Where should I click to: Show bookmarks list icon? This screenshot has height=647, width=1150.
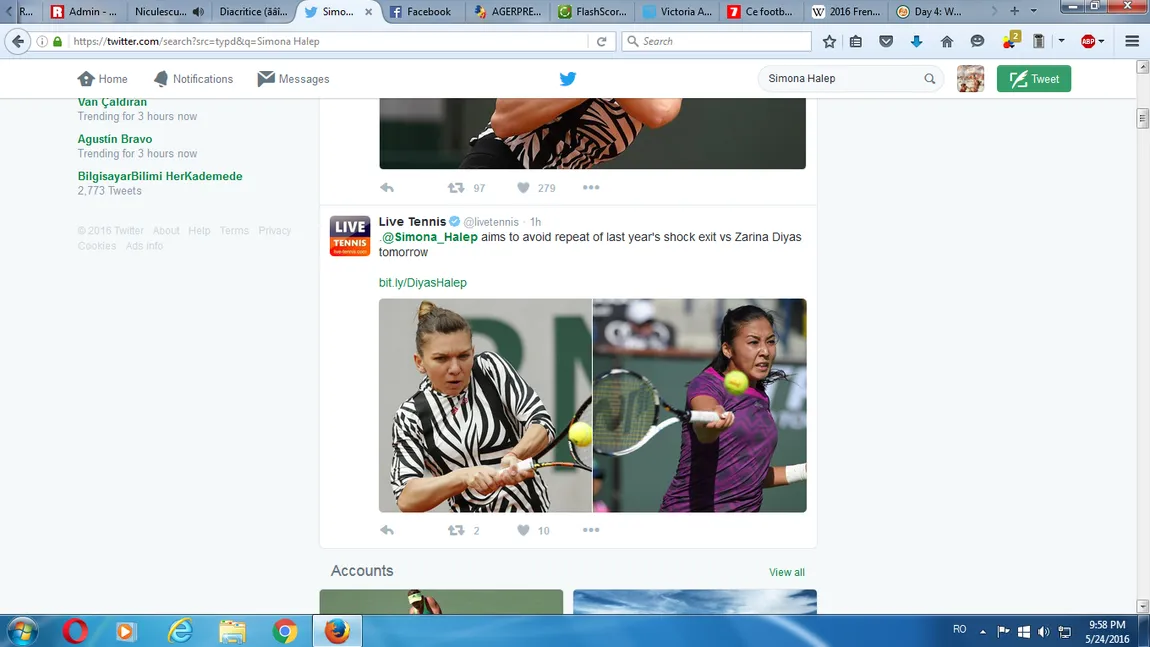[856, 41]
